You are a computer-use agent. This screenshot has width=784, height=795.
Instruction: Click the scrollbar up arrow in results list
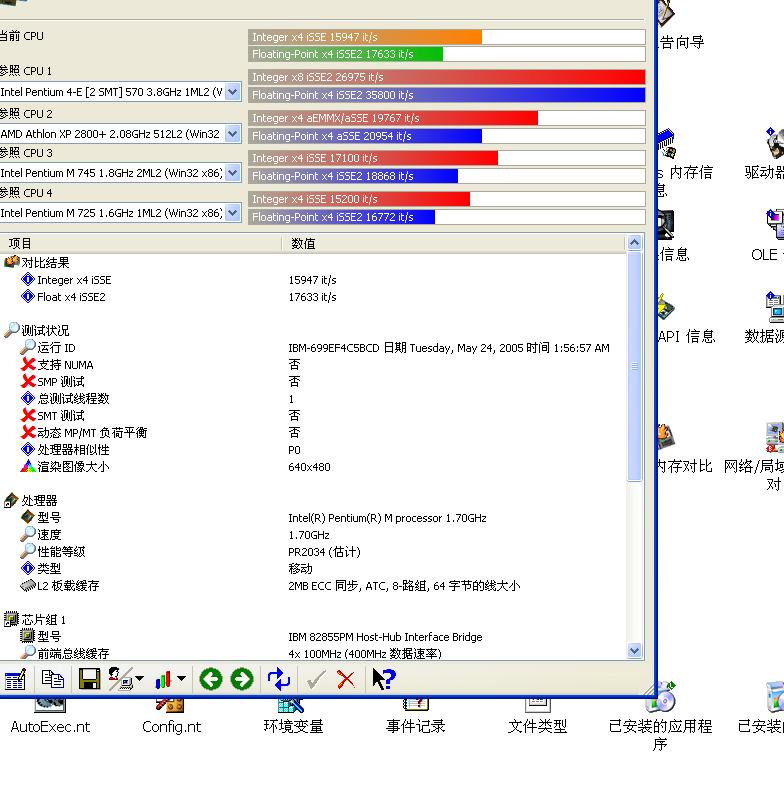[634, 242]
